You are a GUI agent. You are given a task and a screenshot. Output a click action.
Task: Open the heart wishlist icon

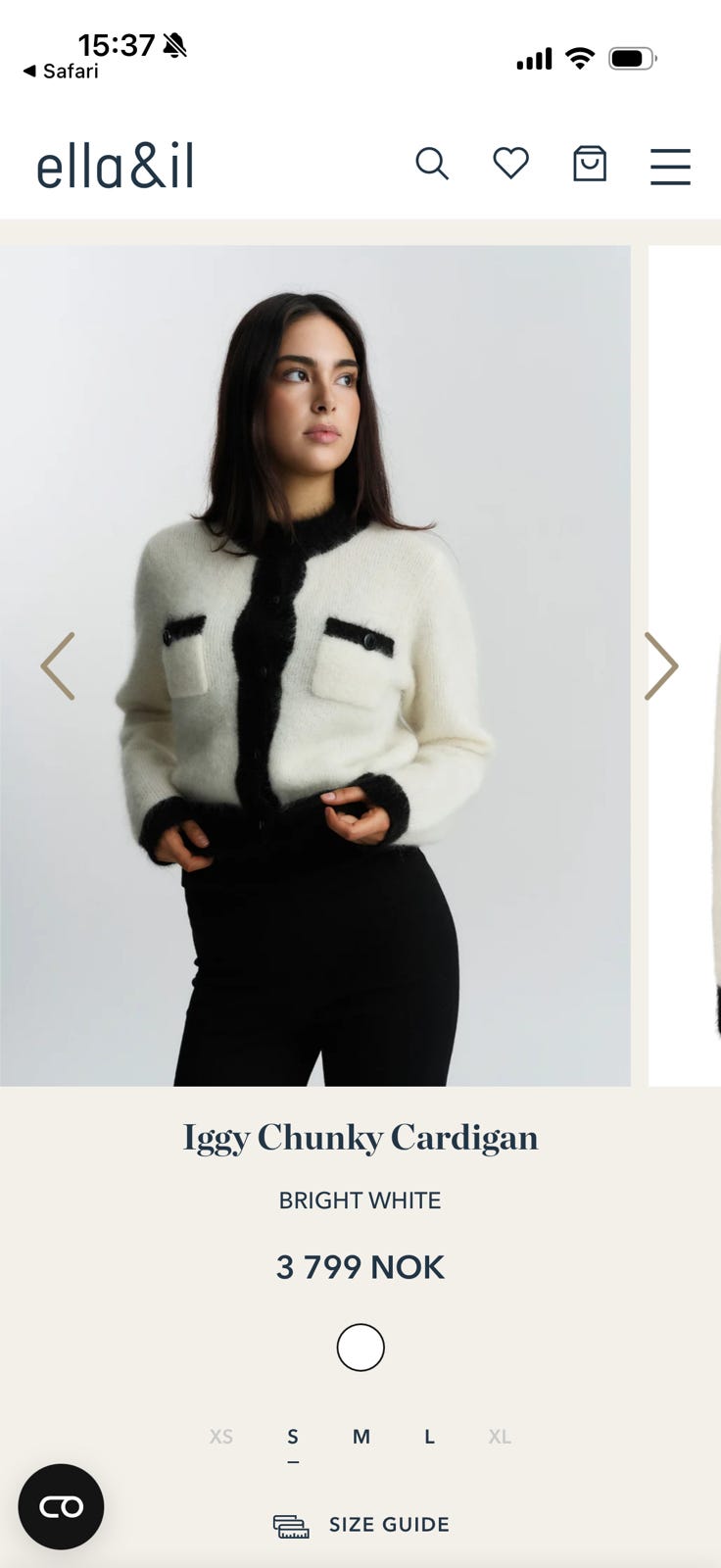tap(510, 163)
